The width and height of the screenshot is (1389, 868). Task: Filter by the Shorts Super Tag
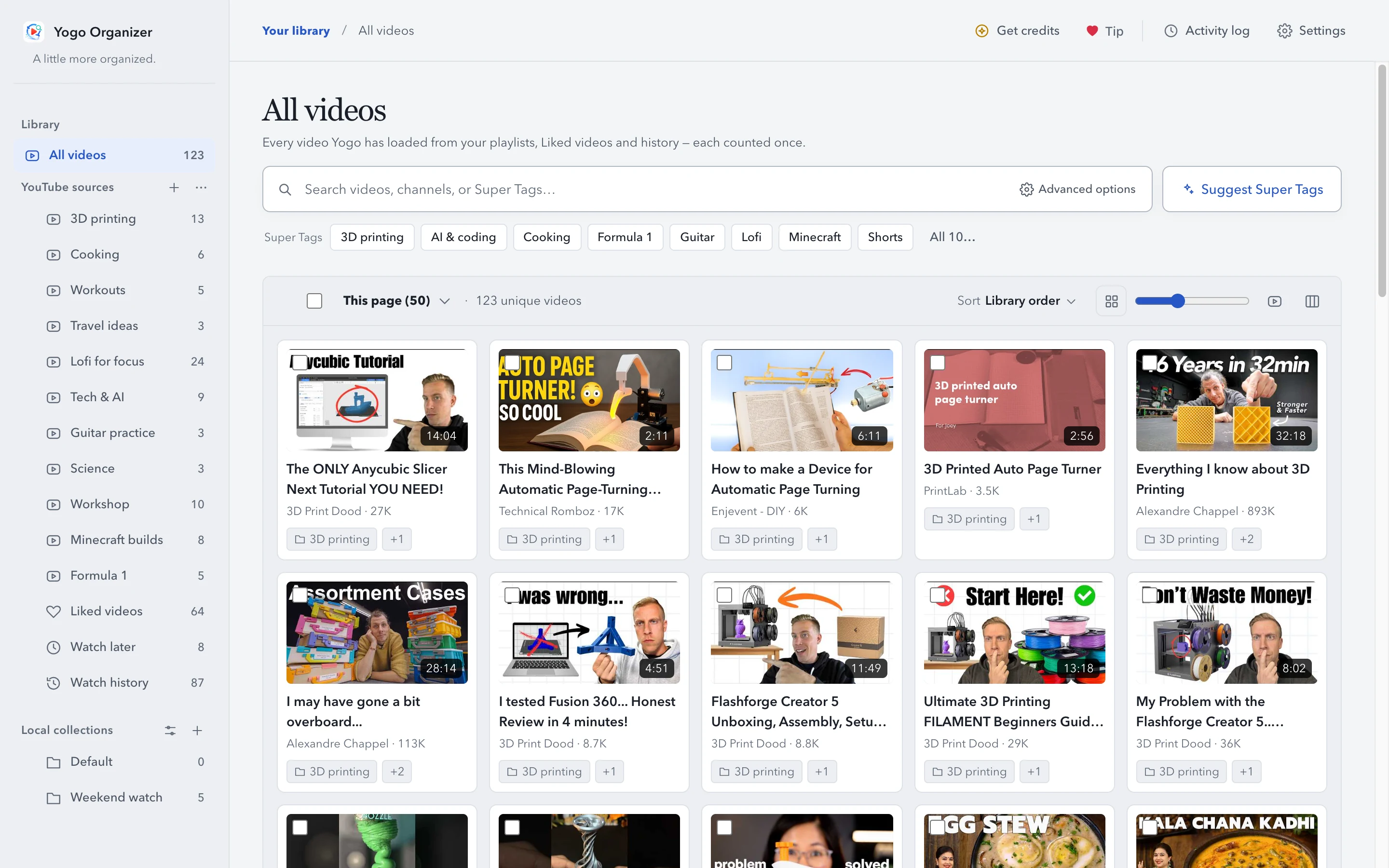click(885, 237)
